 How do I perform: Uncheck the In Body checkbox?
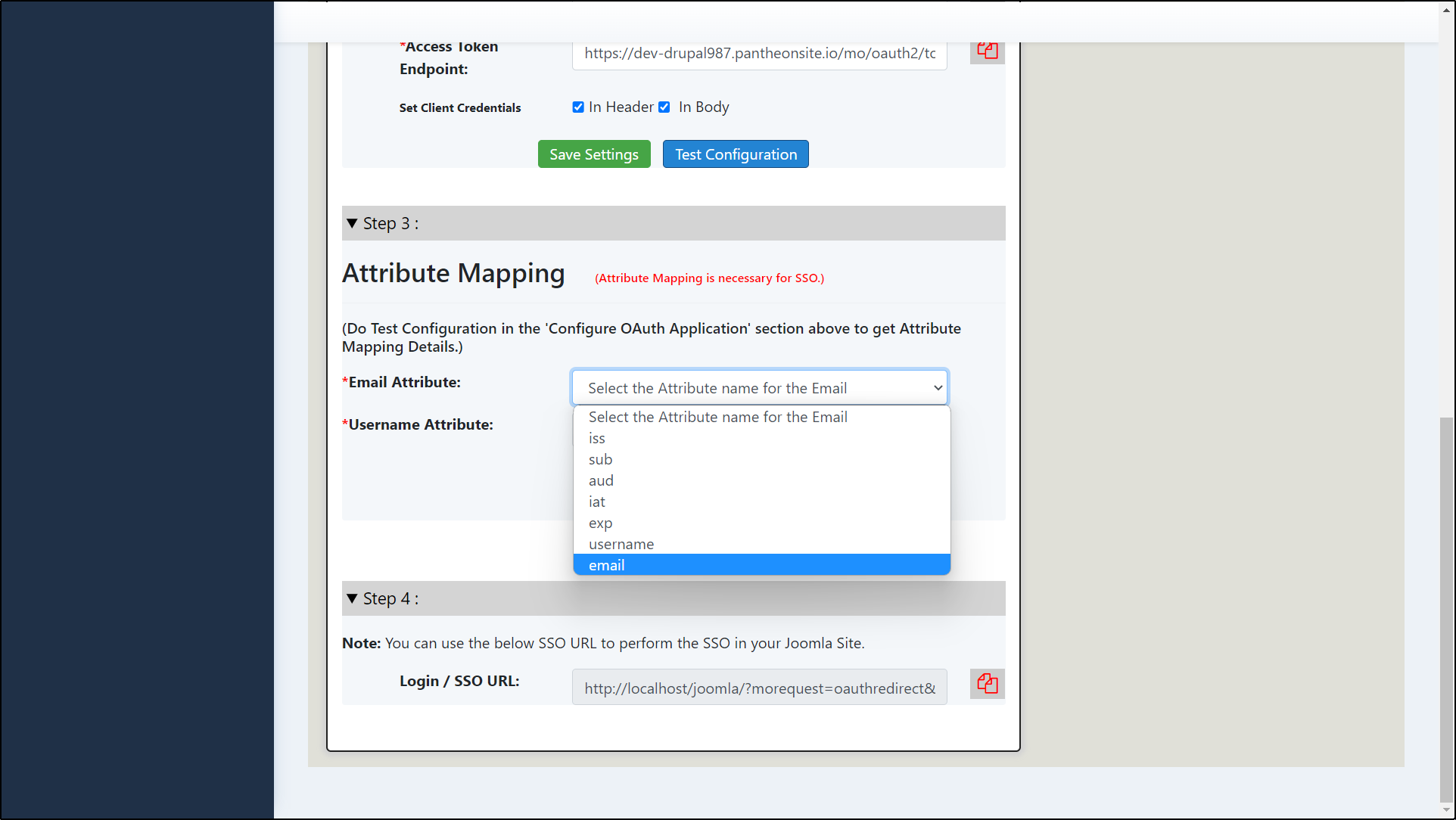pyautogui.click(x=664, y=107)
